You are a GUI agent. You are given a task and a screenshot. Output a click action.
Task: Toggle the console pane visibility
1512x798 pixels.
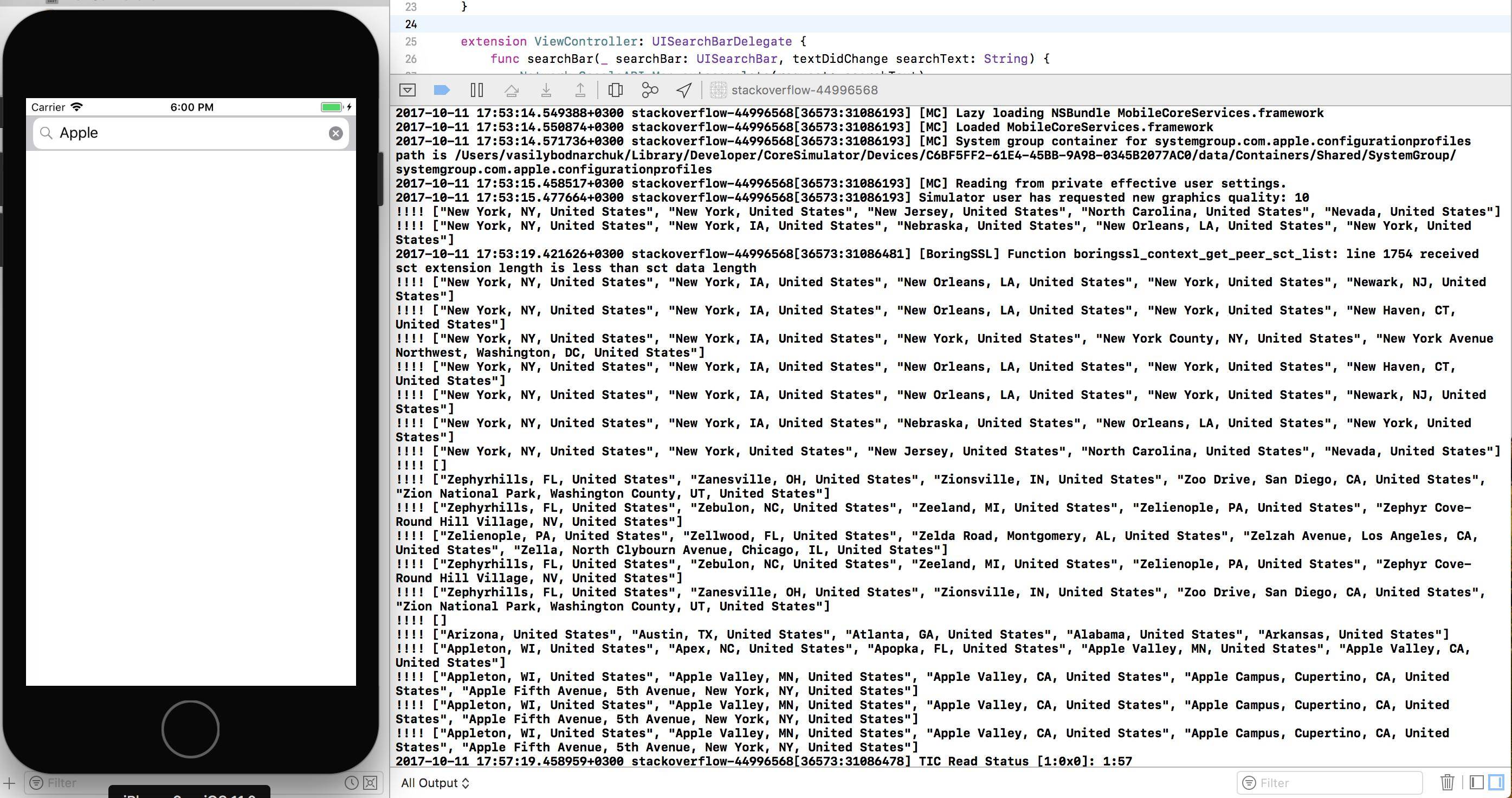(1496, 782)
